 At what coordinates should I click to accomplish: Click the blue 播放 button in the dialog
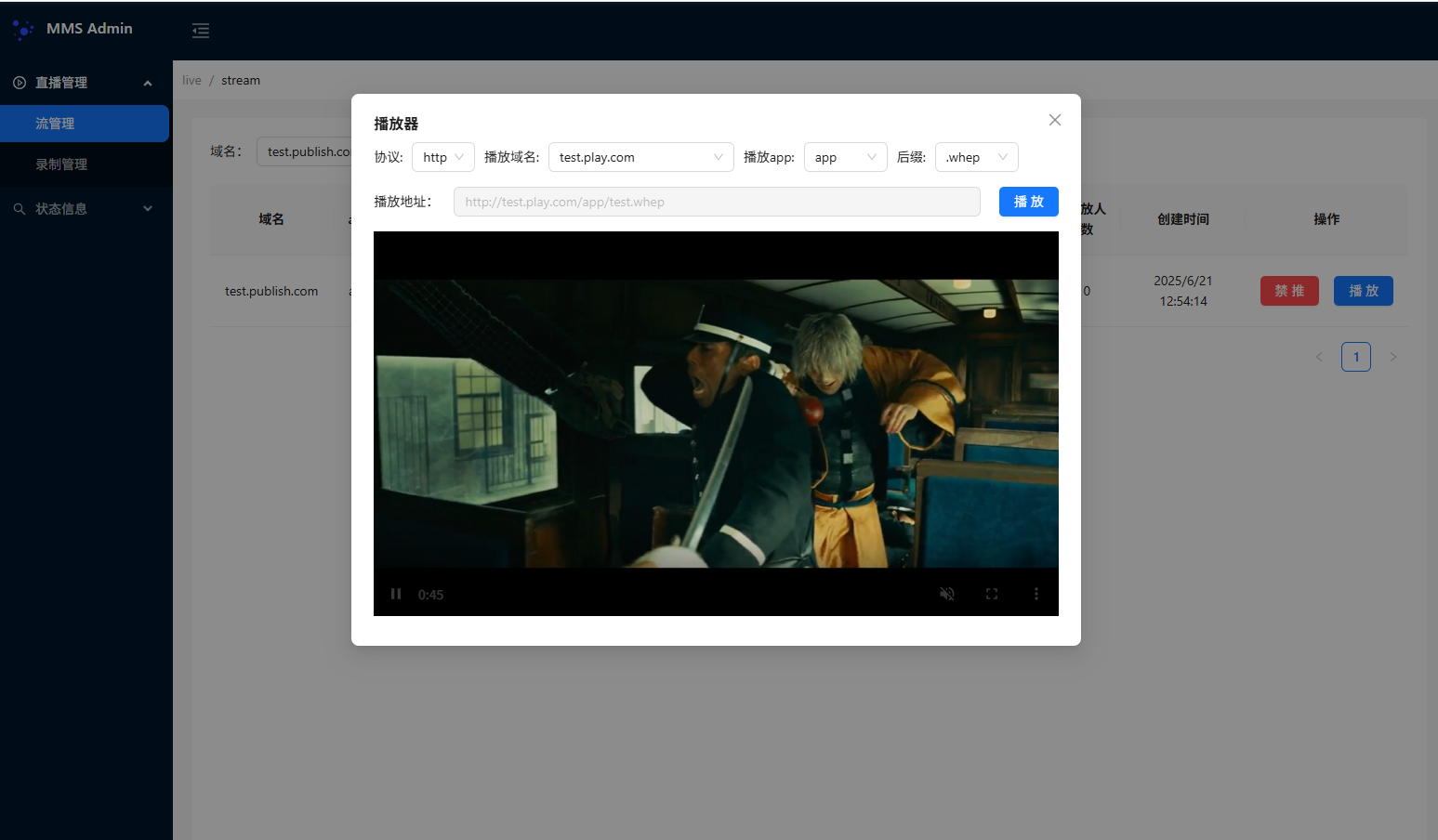[1029, 202]
